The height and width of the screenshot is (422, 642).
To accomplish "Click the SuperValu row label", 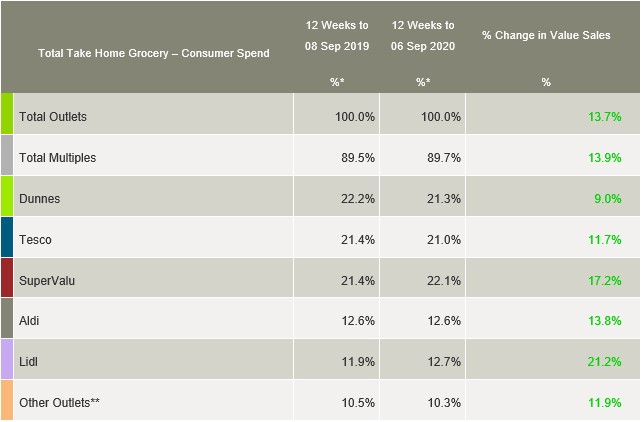I will point(47,280).
